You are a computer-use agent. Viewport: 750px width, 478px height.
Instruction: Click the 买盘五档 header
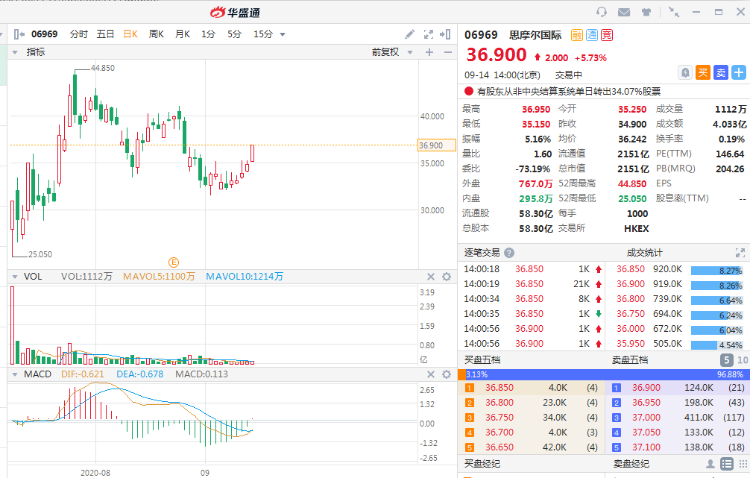pos(482,360)
